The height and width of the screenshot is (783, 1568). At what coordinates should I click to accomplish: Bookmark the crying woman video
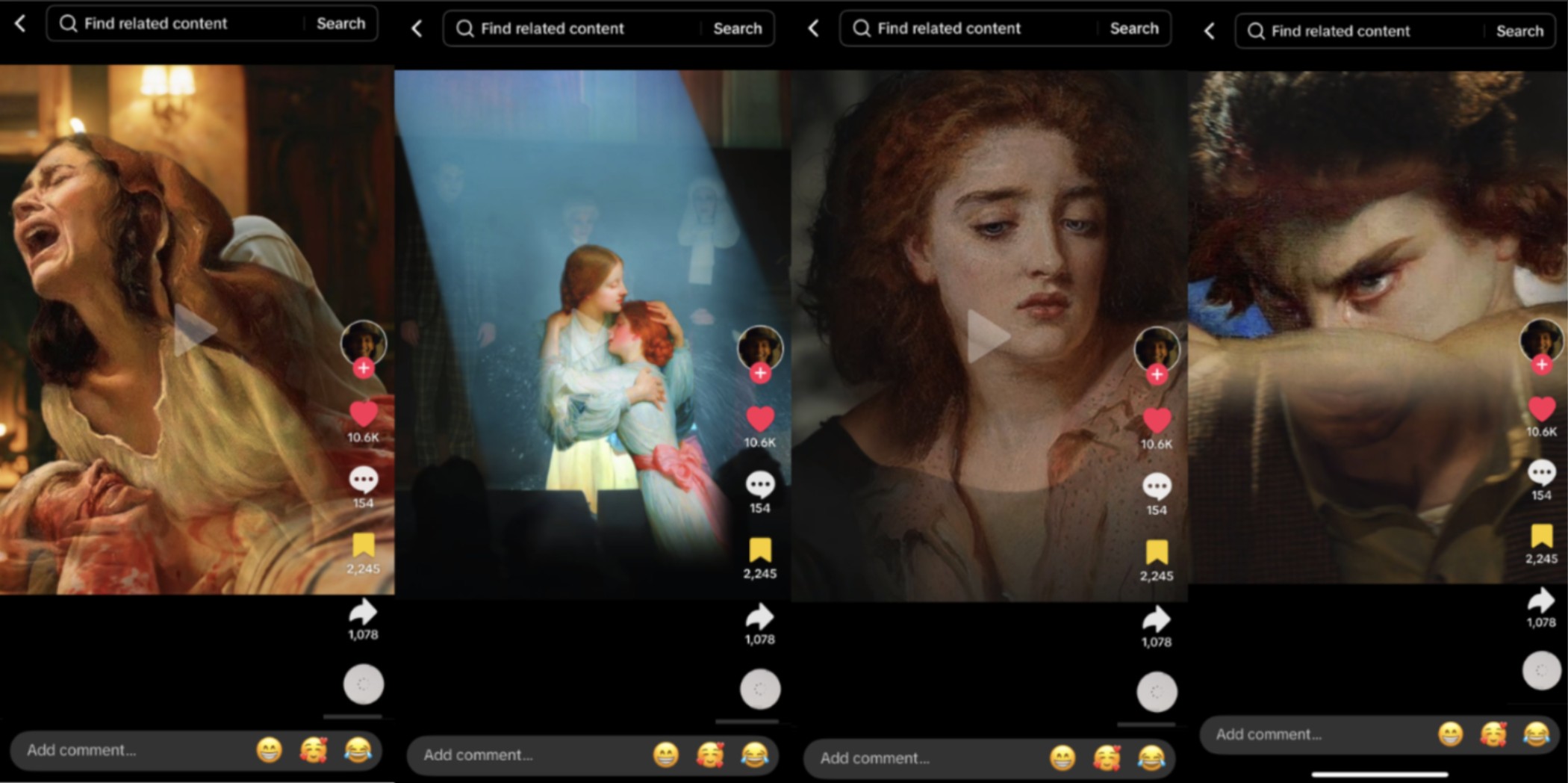coord(364,545)
